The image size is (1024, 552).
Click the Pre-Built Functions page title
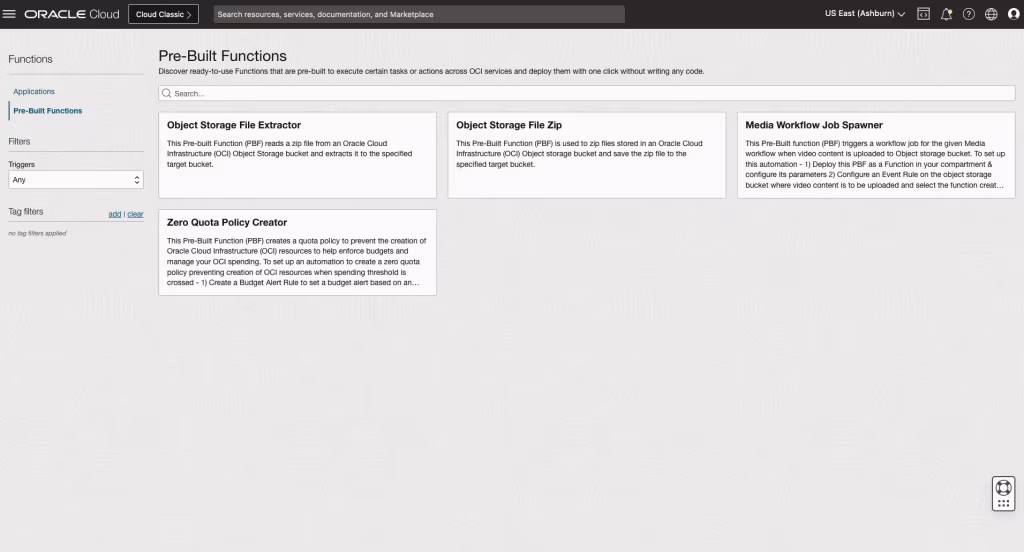(x=223, y=56)
